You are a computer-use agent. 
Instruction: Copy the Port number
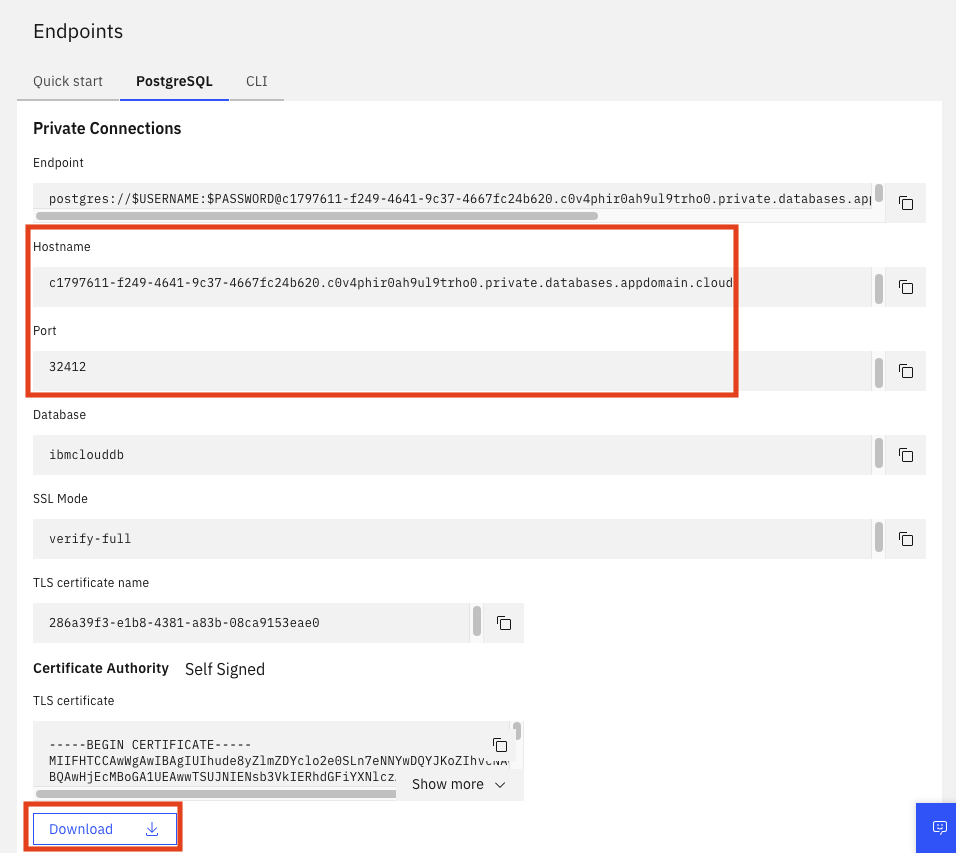pyautogui.click(x=905, y=371)
